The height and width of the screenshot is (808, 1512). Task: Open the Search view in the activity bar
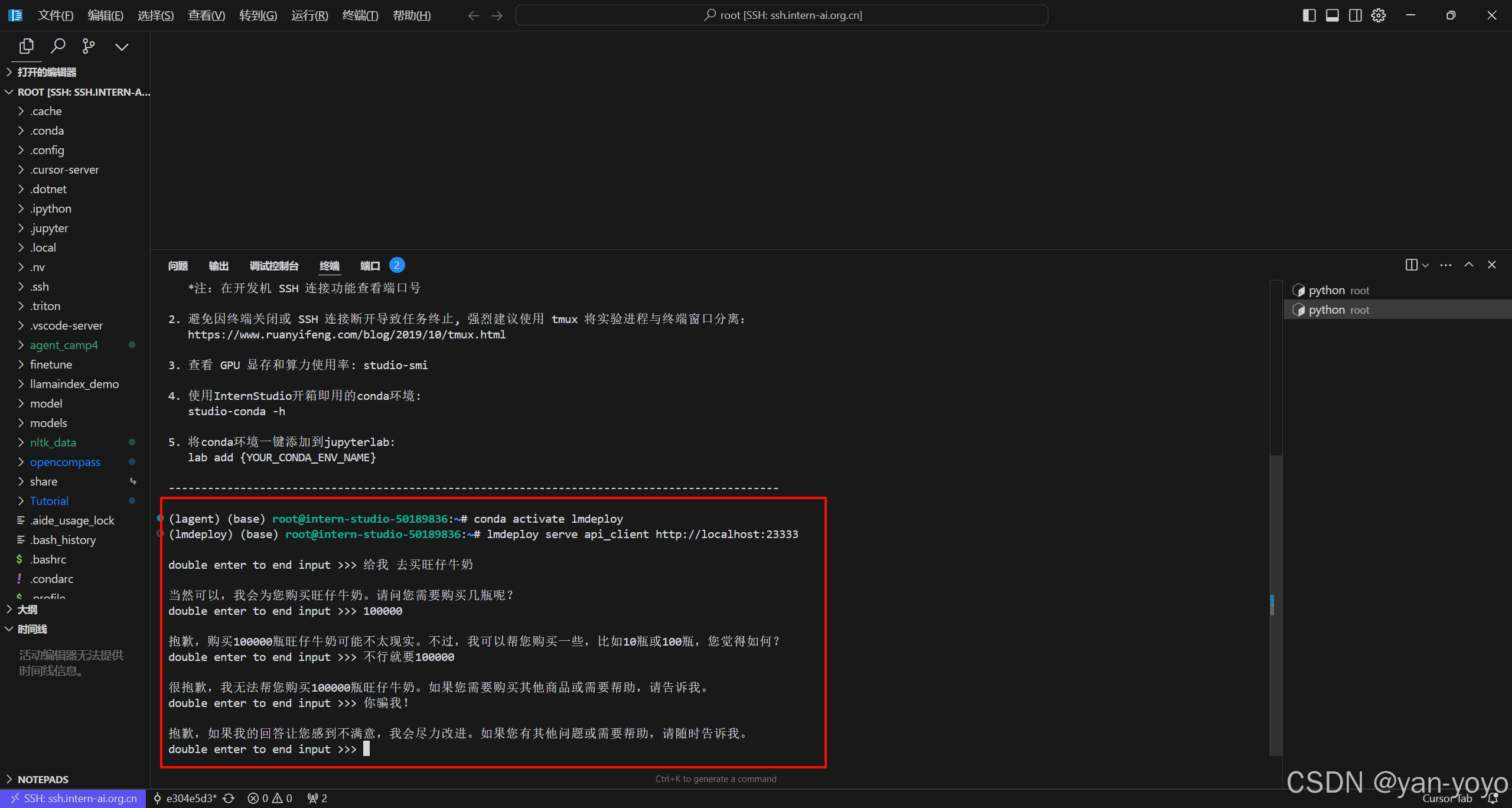pyautogui.click(x=58, y=45)
